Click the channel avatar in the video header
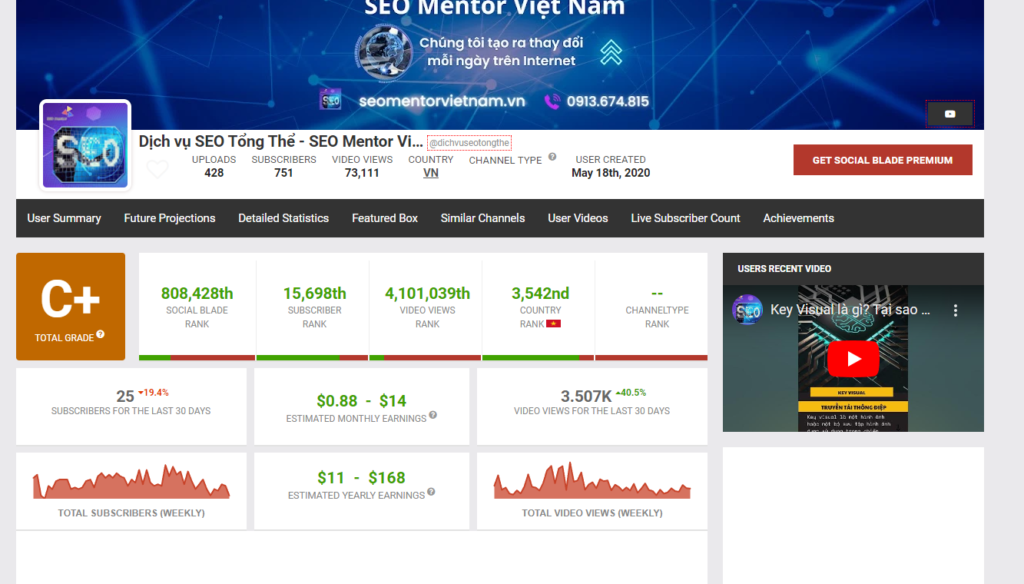1024x584 pixels. click(747, 310)
